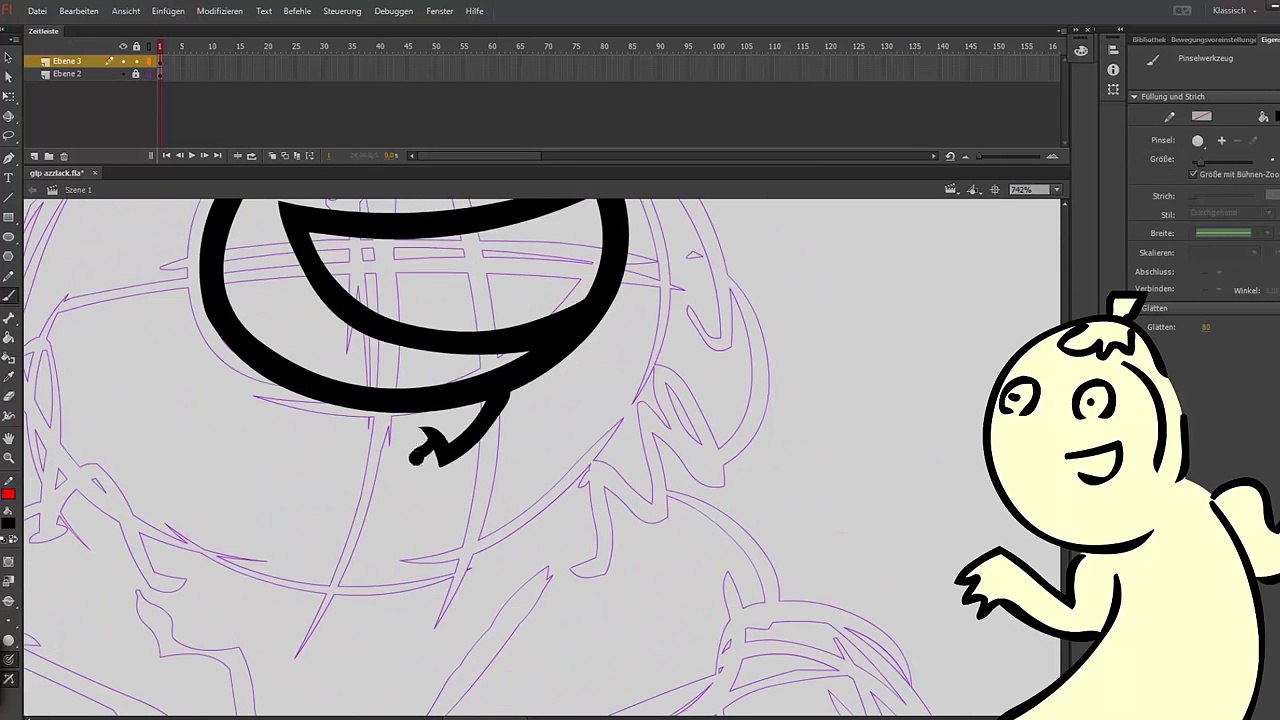Select the Pen tool
Screen dimensions: 1280x720
coord(8,158)
